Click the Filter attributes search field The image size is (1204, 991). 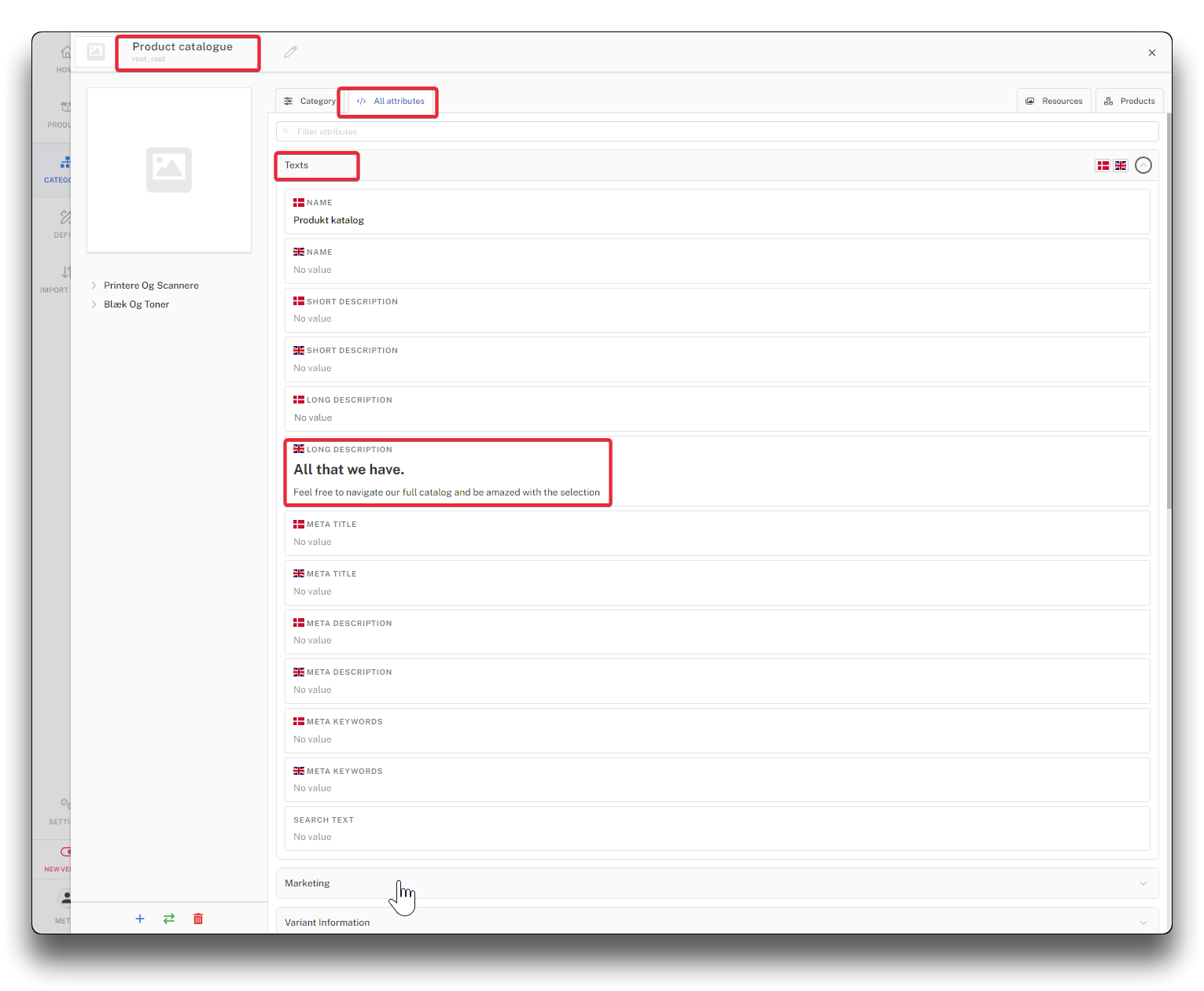tap(716, 131)
